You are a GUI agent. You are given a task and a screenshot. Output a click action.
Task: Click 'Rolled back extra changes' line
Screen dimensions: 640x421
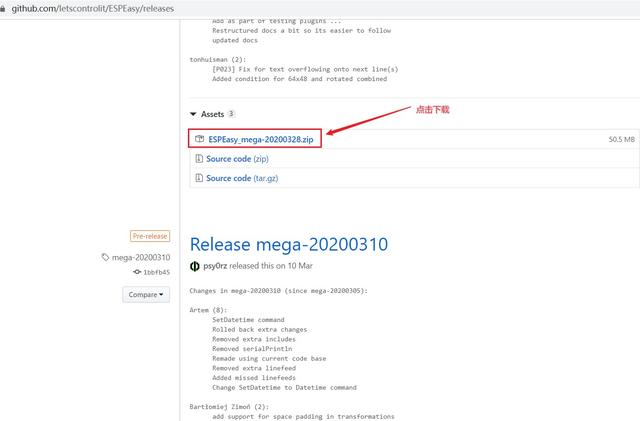tap(260, 330)
